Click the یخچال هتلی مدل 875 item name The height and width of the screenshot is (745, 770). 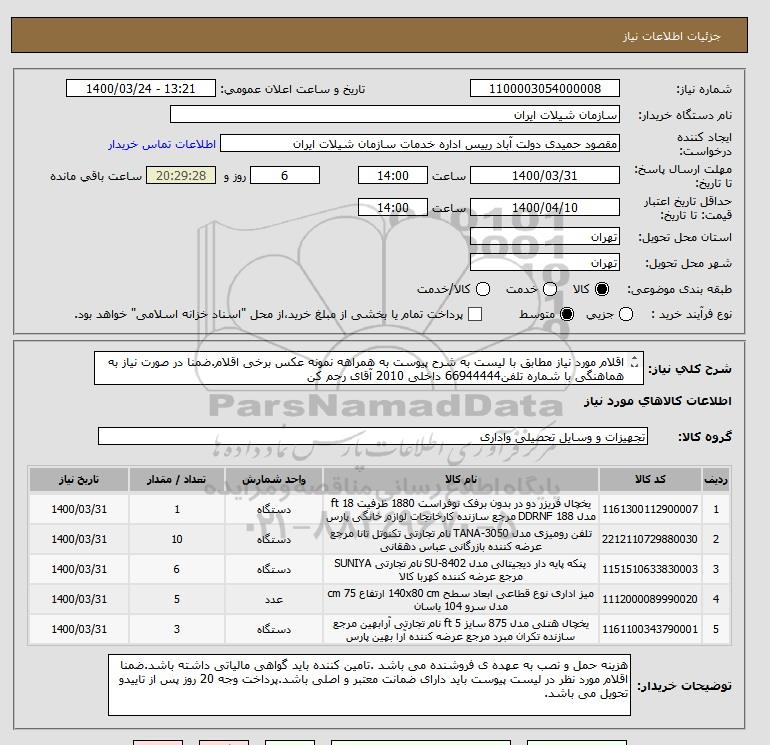point(461,630)
